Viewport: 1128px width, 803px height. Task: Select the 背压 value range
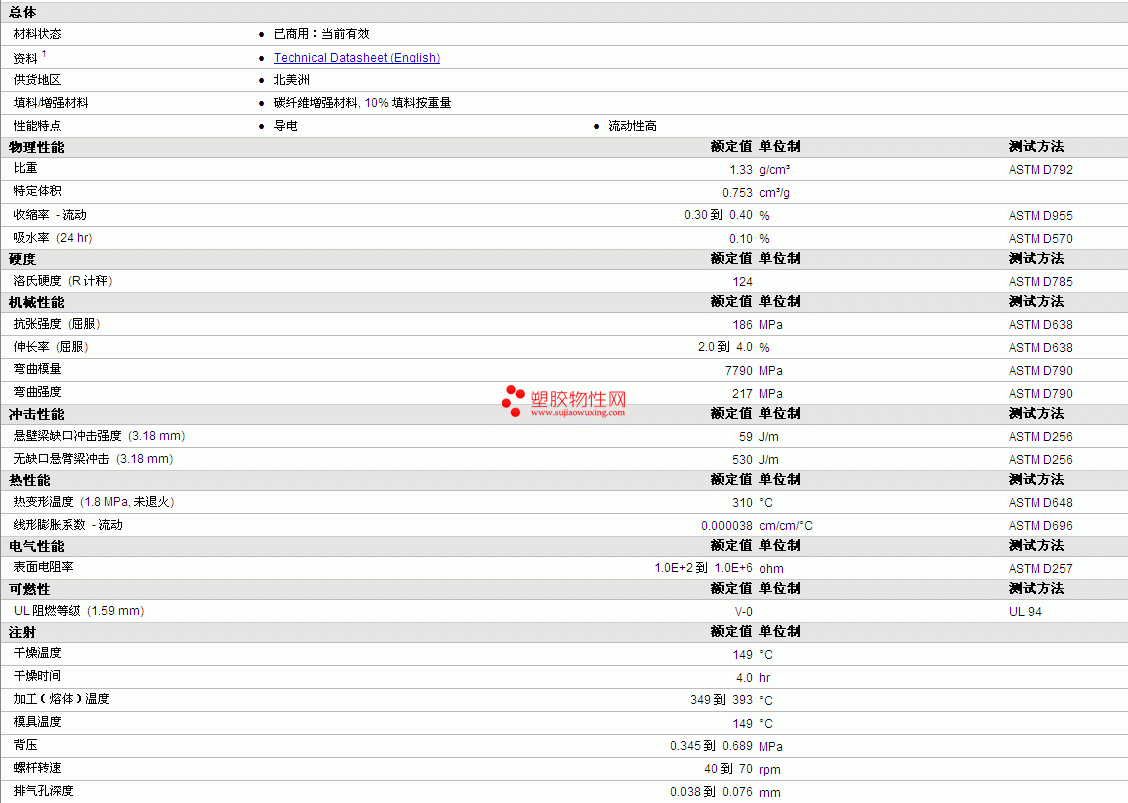[711, 746]
